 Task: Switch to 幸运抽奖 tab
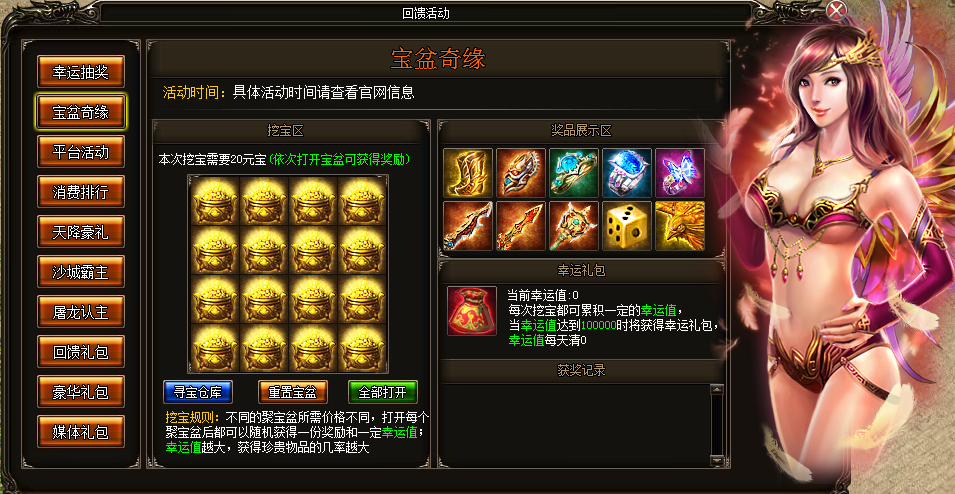[80, 72]
